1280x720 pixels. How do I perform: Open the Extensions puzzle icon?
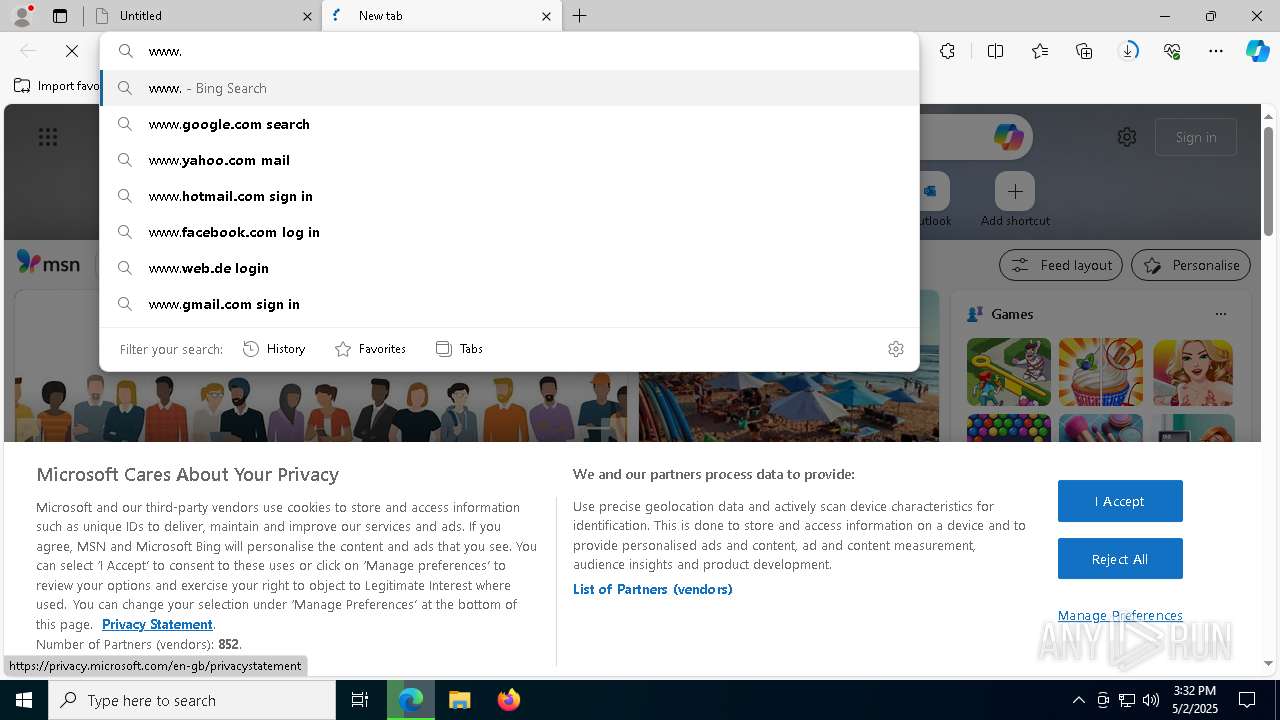tap(947, 51)
